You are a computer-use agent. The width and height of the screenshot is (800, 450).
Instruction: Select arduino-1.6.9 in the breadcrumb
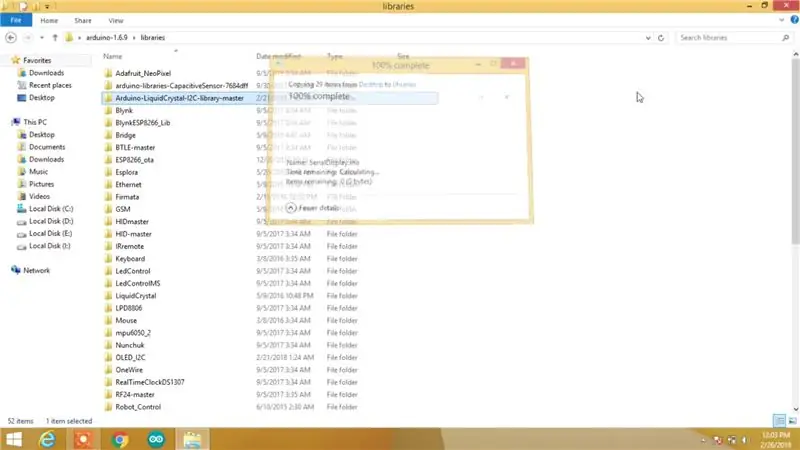tap(107, 38)
